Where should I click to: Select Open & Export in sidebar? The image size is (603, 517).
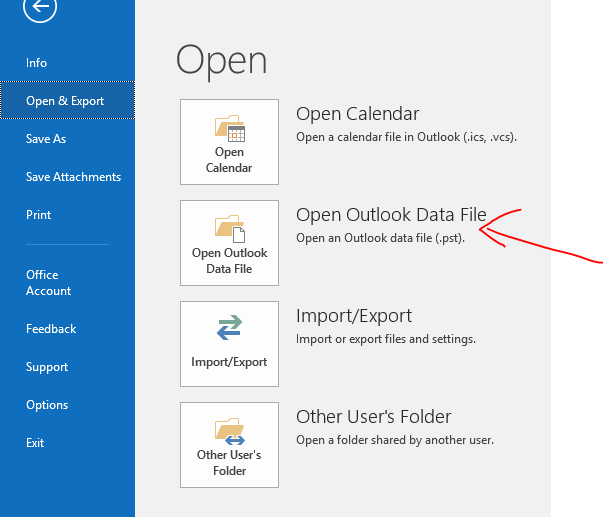(x=67, y=100)
